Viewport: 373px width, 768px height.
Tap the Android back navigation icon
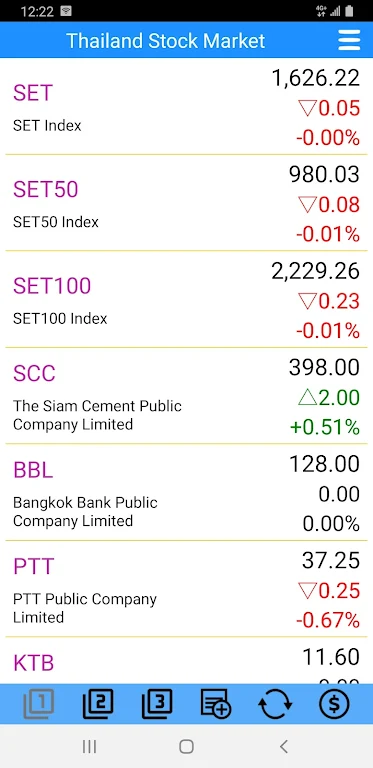point(283,746)
